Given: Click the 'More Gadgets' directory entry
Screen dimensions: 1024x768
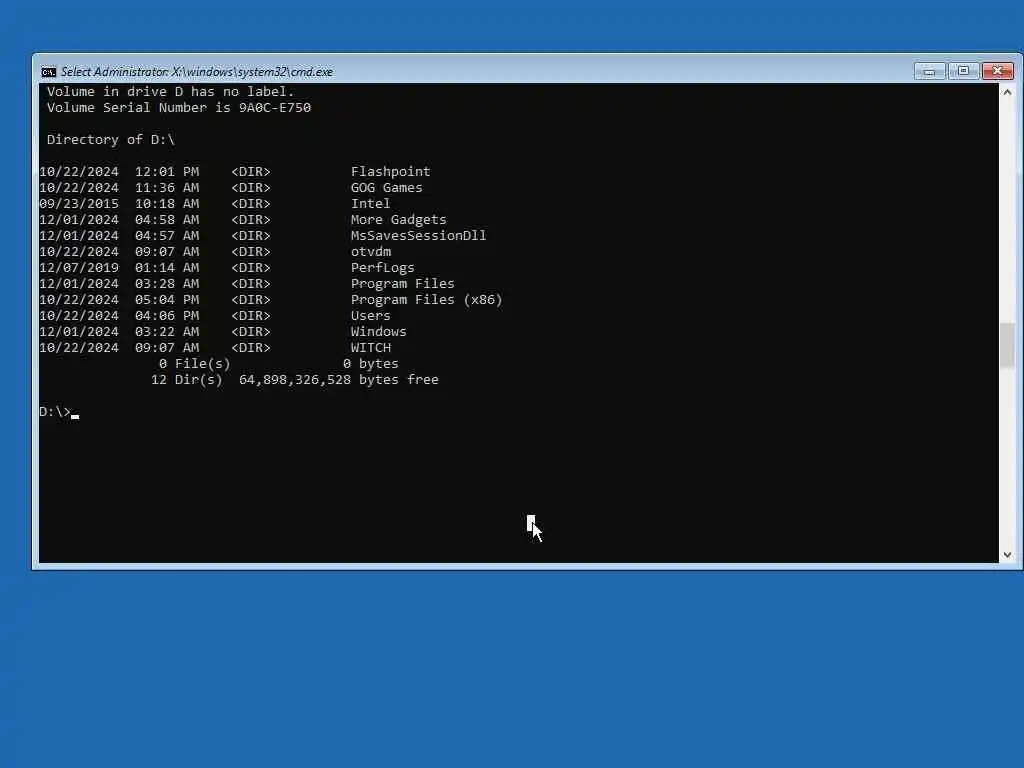Looking at the screenshot, I should (x=398, y=220).
